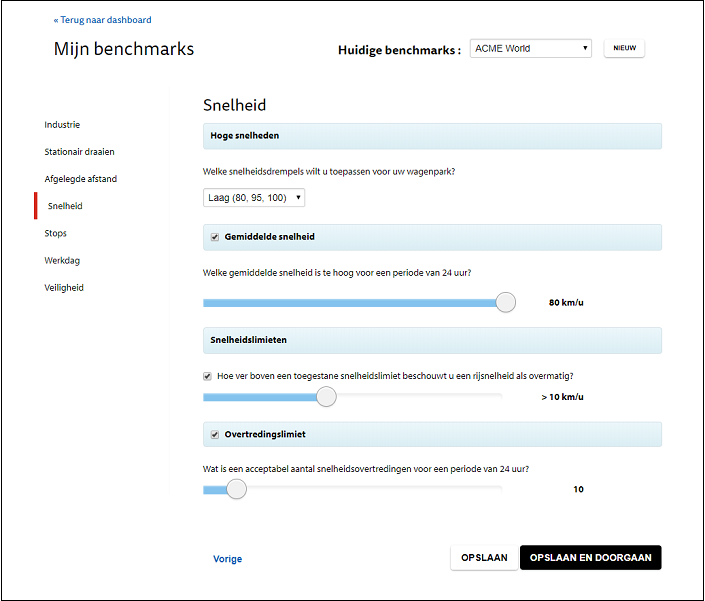Click the average speed slider handle at 80 km/u

pos(505,302)
